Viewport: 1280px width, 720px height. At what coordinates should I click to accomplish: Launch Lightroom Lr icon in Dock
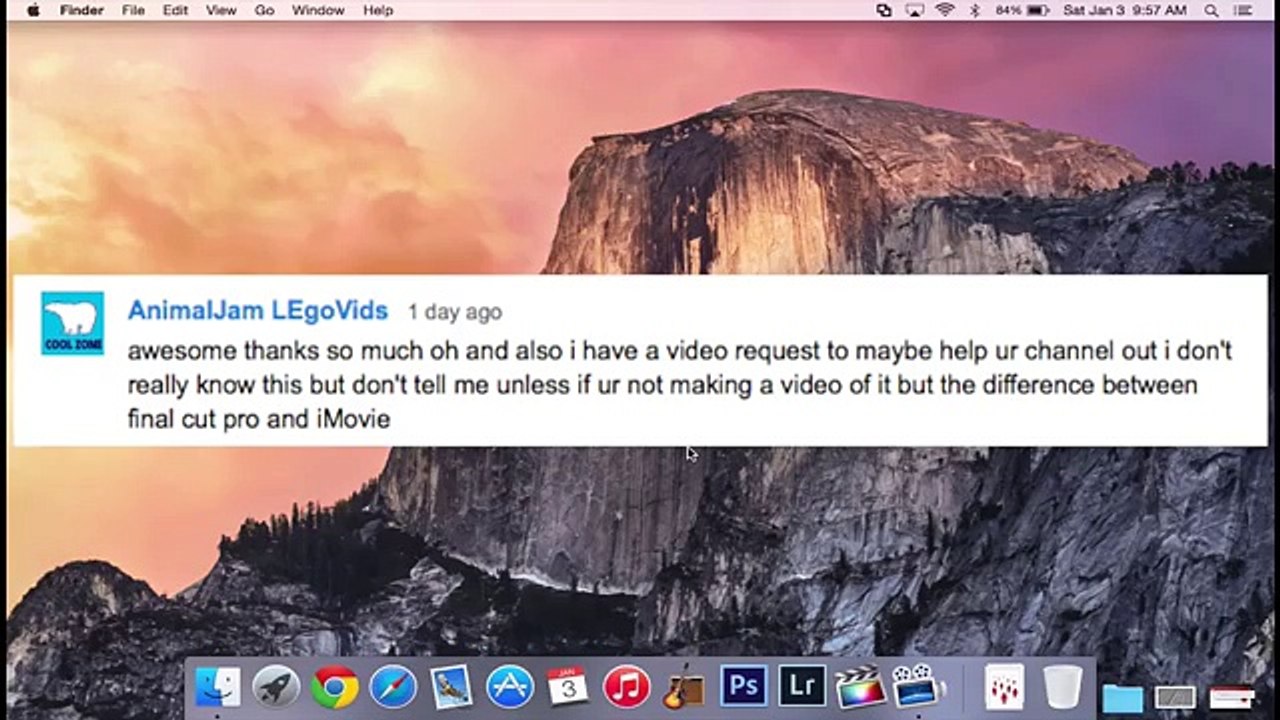(x=802, y=687)
